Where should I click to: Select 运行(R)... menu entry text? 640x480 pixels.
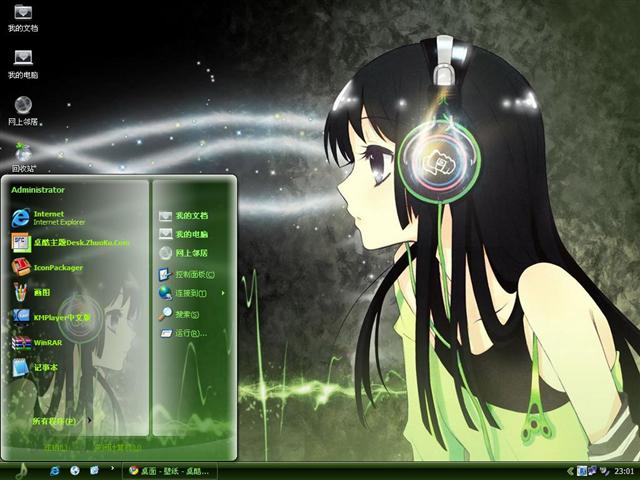tap(191, 333)
